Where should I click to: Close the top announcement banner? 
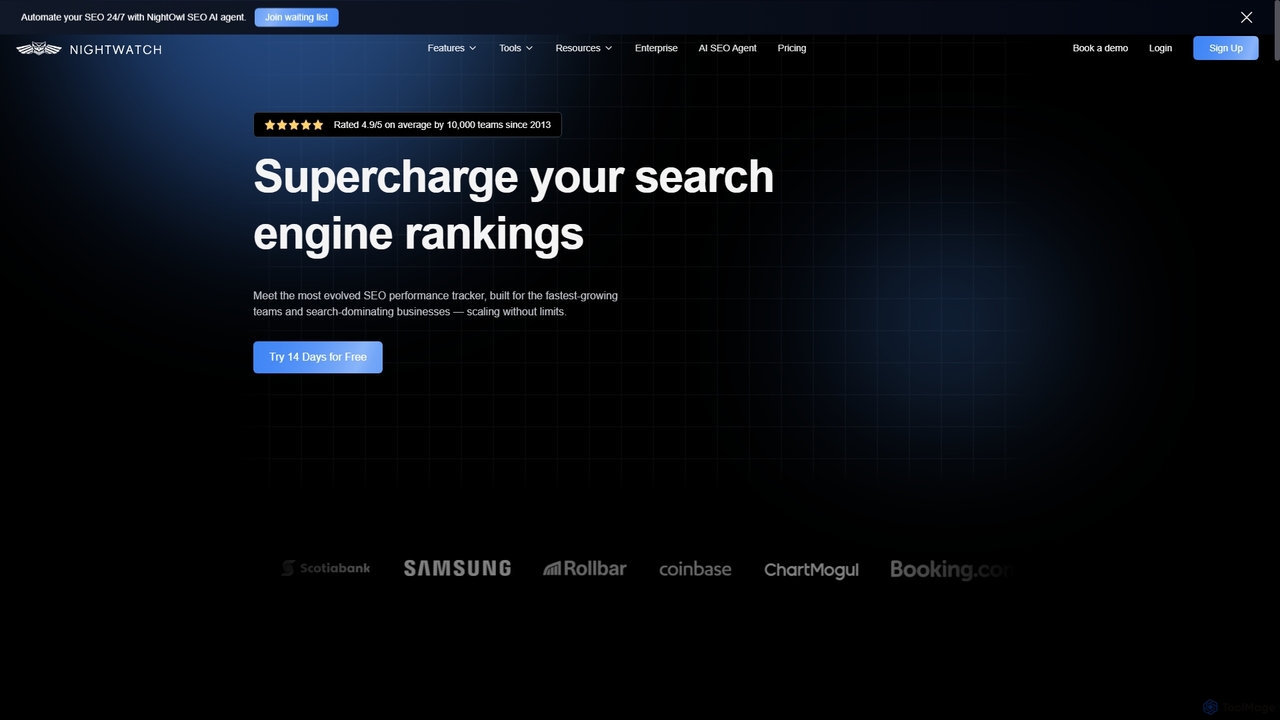(x=1246, y=17)
